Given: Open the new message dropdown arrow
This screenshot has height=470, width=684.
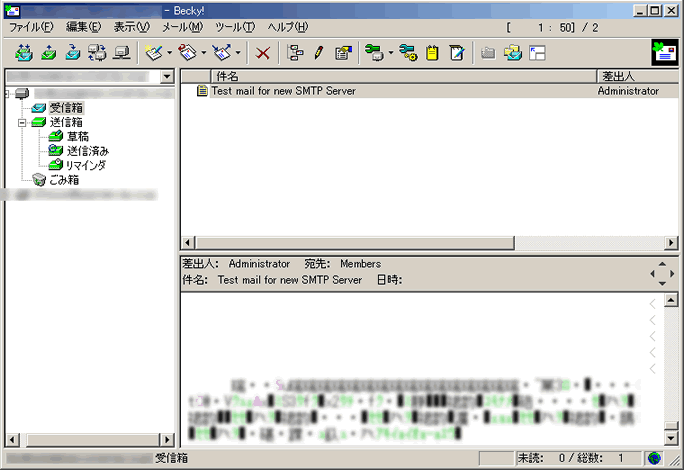Looking at the screenshot, I should pos(169,53).
